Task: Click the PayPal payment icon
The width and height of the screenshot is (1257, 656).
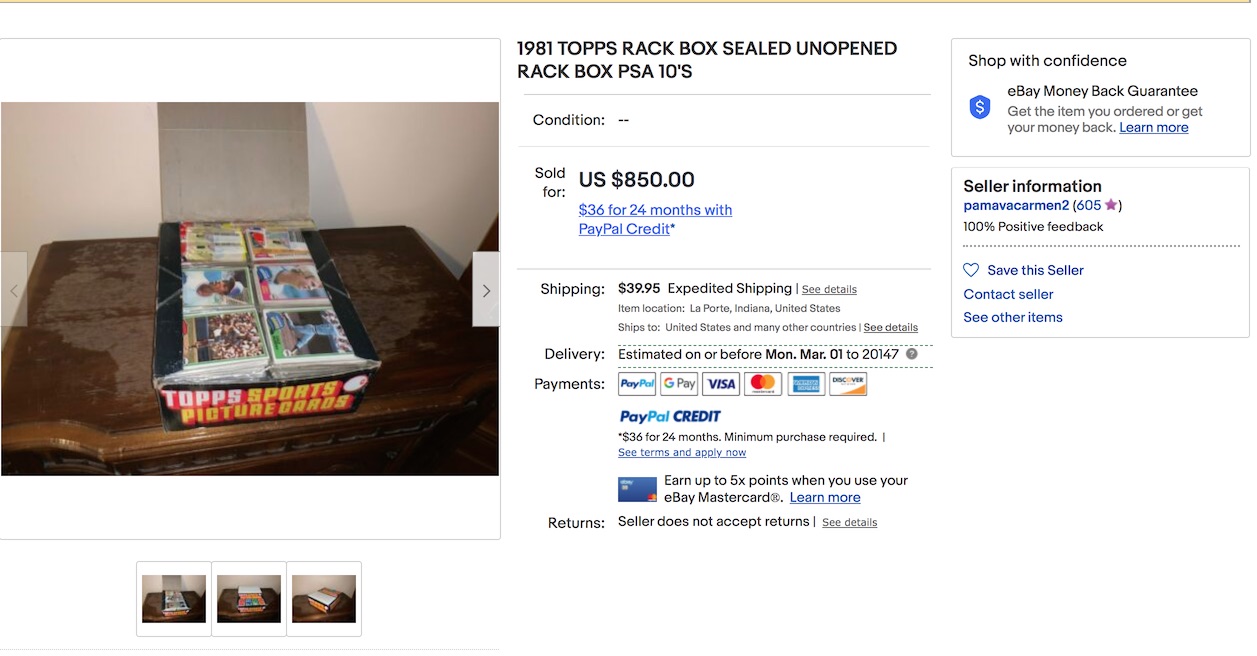Action: 637,384
